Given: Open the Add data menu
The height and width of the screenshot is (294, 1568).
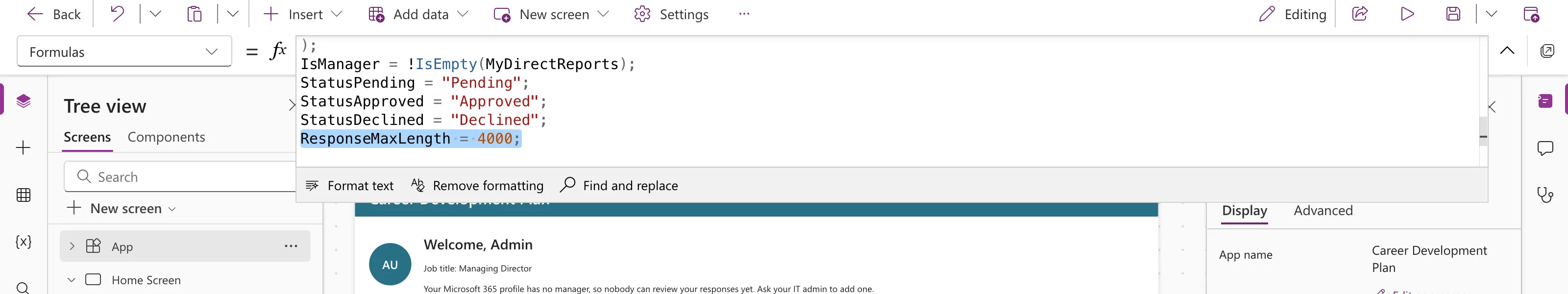Looking at the screenshot, I should coord(419,14).
